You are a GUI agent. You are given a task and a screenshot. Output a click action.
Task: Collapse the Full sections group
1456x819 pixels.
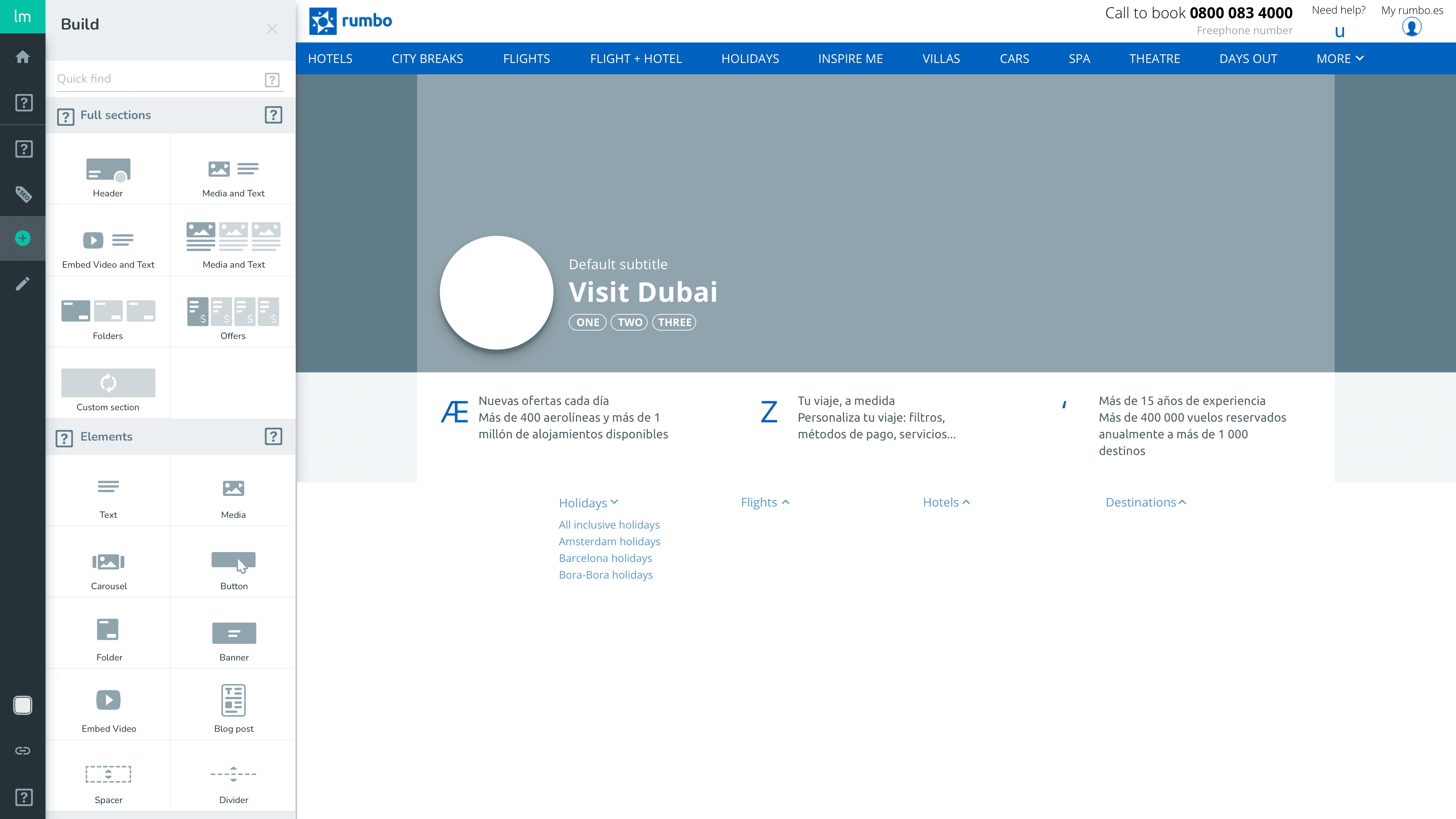point(115,115)
